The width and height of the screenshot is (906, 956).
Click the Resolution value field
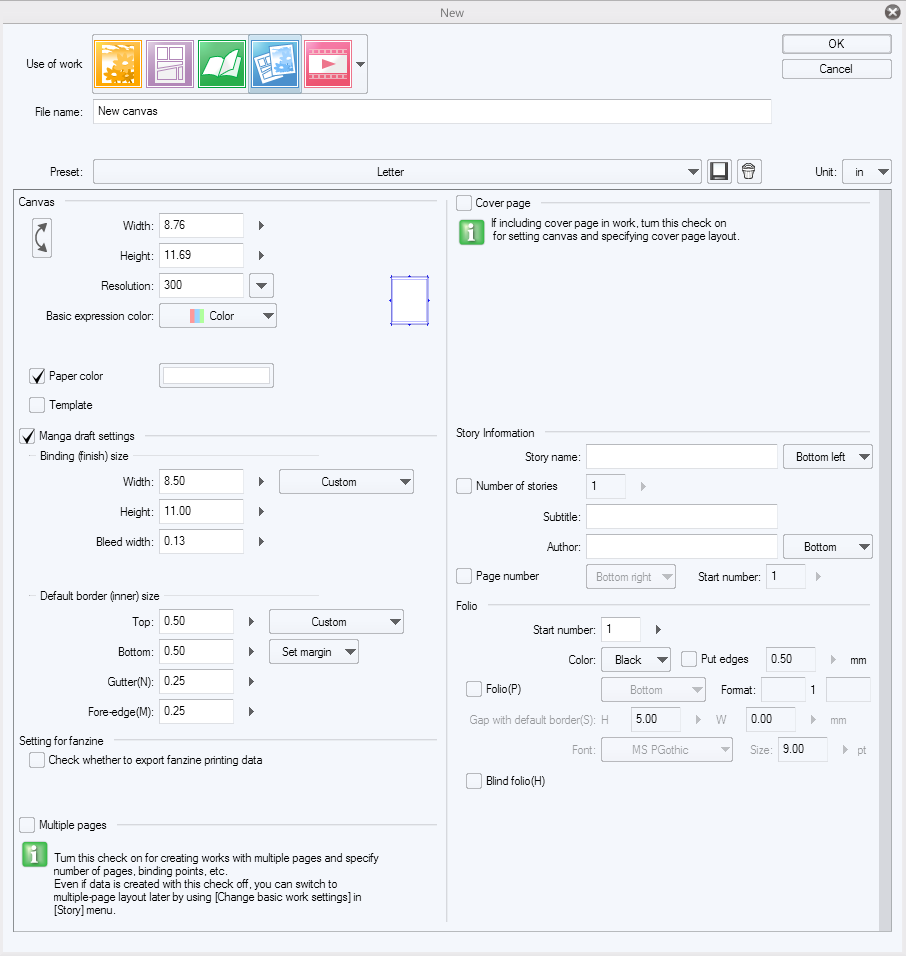(x=201, y=285)
